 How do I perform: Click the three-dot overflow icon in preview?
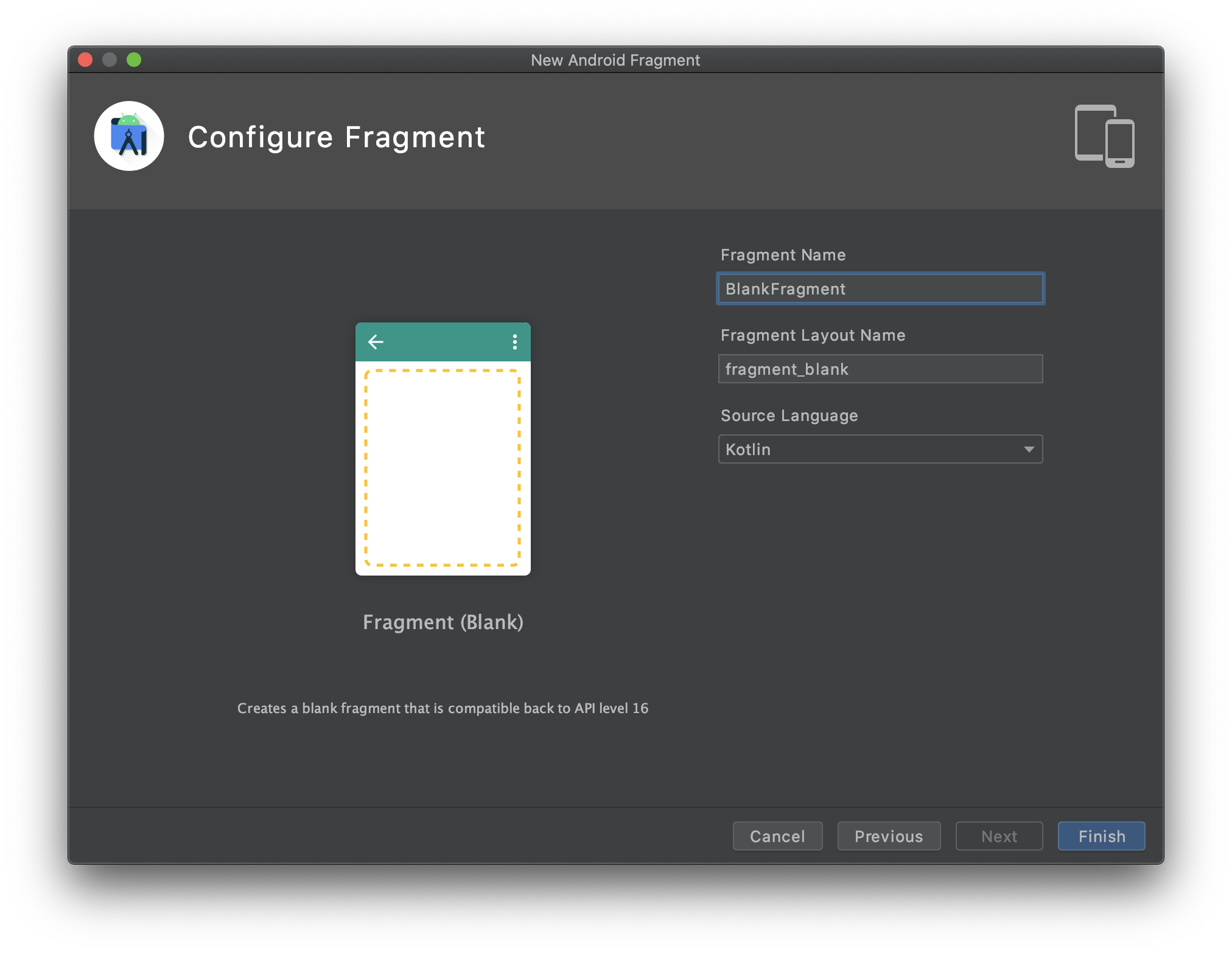pyautogui.click(x=515, y=342)
